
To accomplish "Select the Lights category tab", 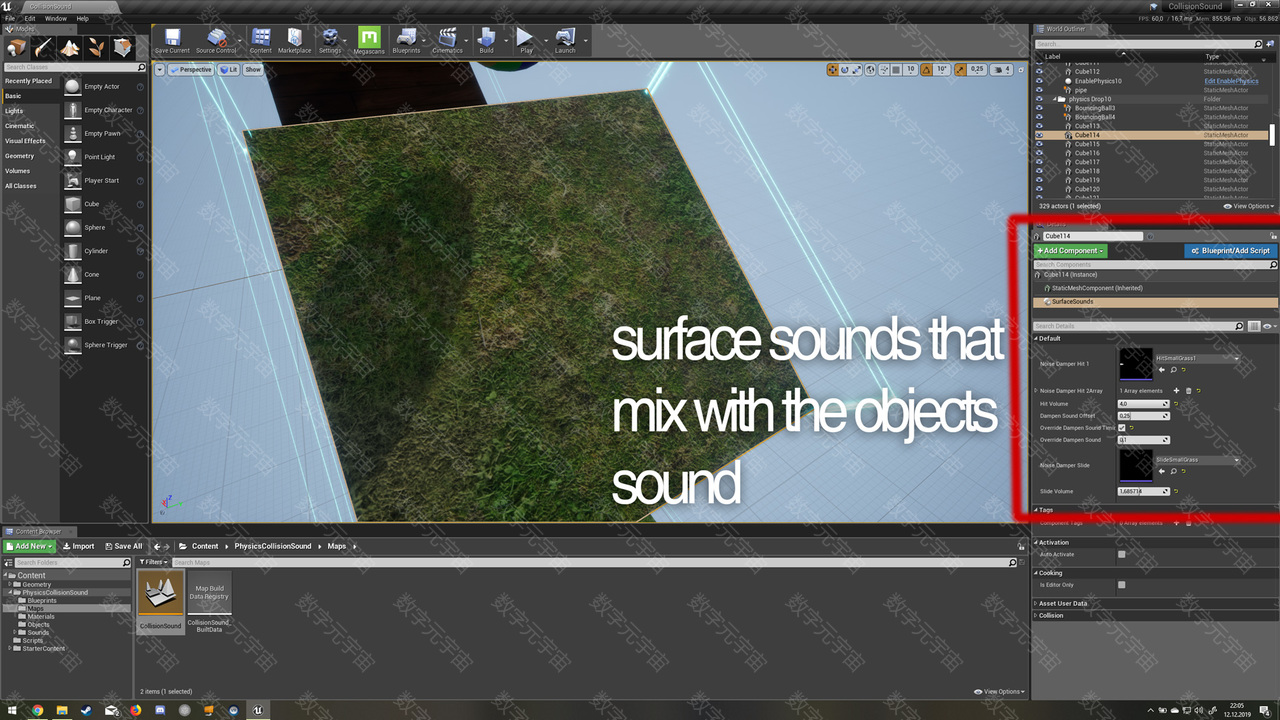I will (x=14, y=111).
